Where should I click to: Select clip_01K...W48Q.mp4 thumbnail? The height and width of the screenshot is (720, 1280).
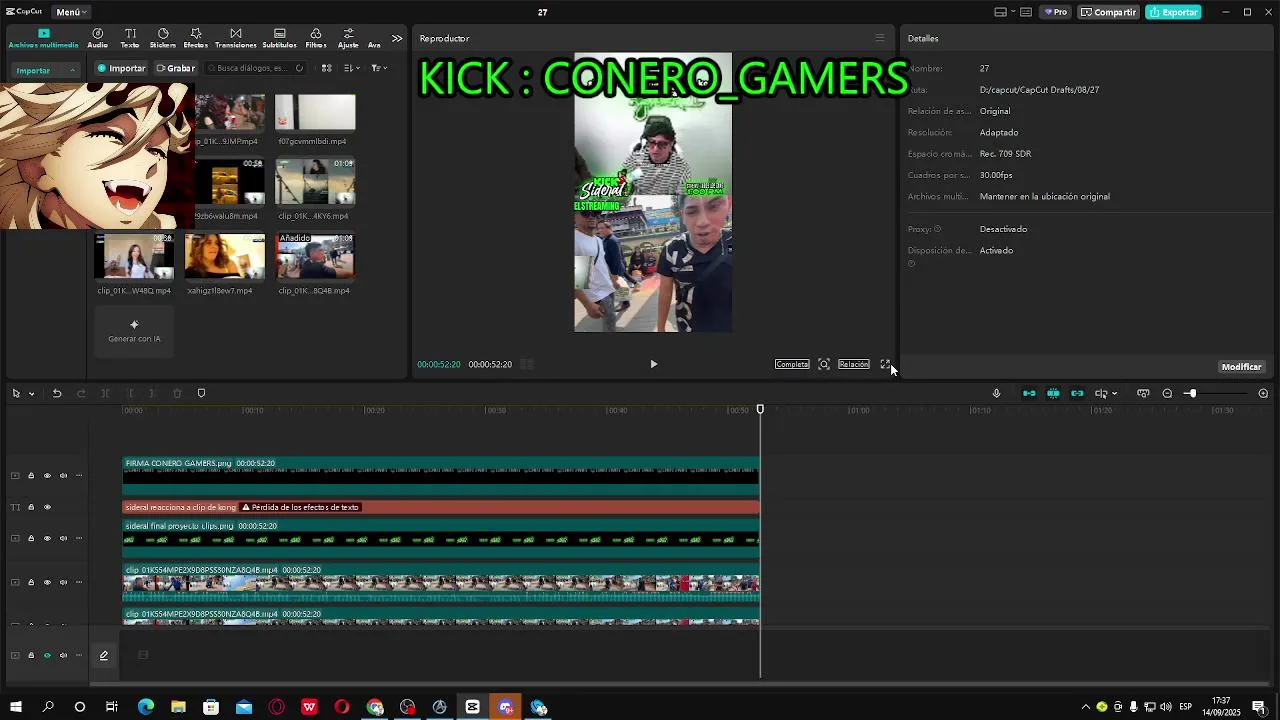[134, 257]
